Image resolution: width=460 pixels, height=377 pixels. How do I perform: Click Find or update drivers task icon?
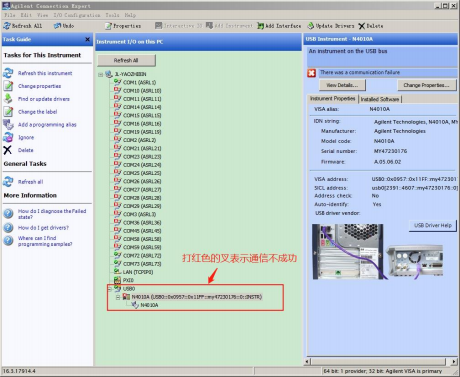click(x=8, y=99)
